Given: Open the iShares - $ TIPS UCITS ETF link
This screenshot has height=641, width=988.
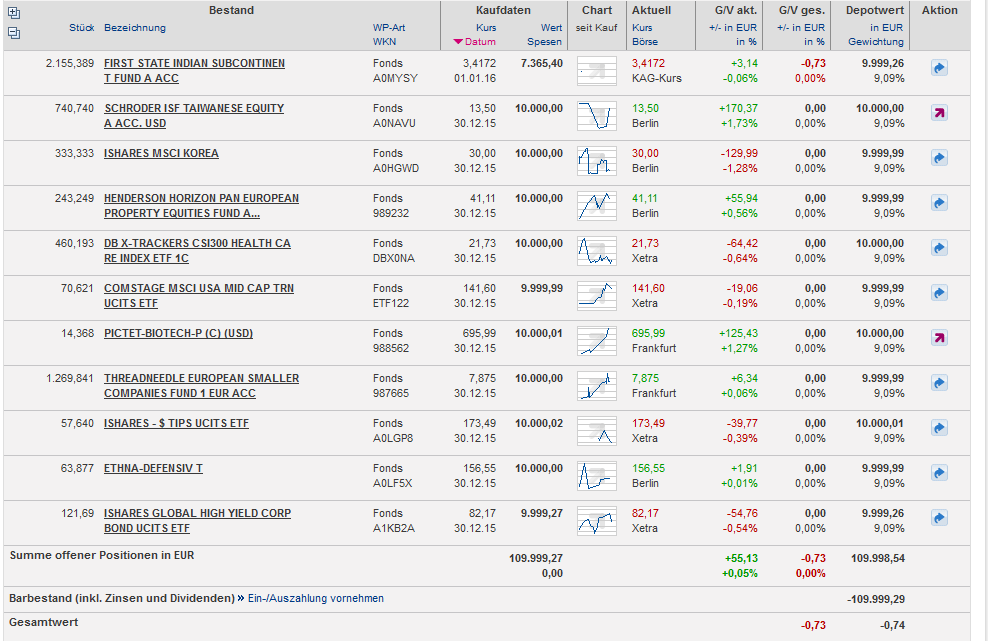Looking at the screenshot, I should coord(176,423).
